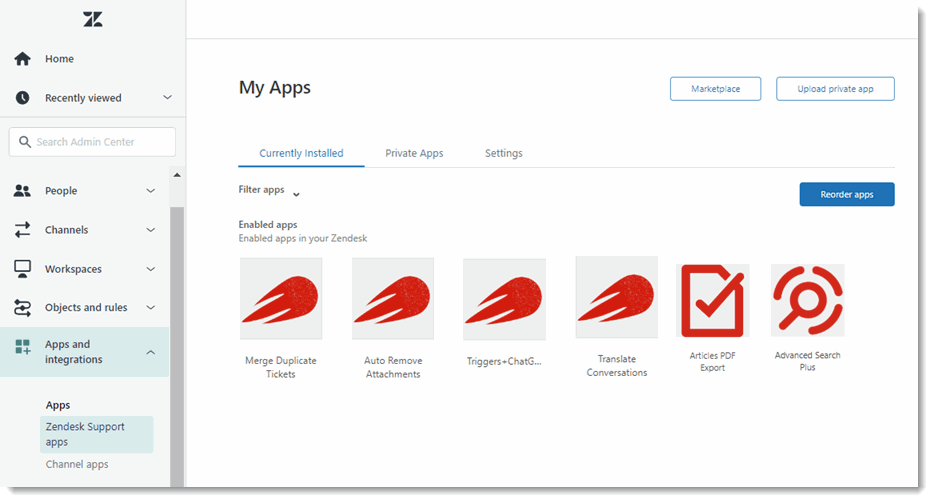This screenshot has height=498, width=933.
Task: Click the search magnifier icon
Action: (x=24, y=142)
